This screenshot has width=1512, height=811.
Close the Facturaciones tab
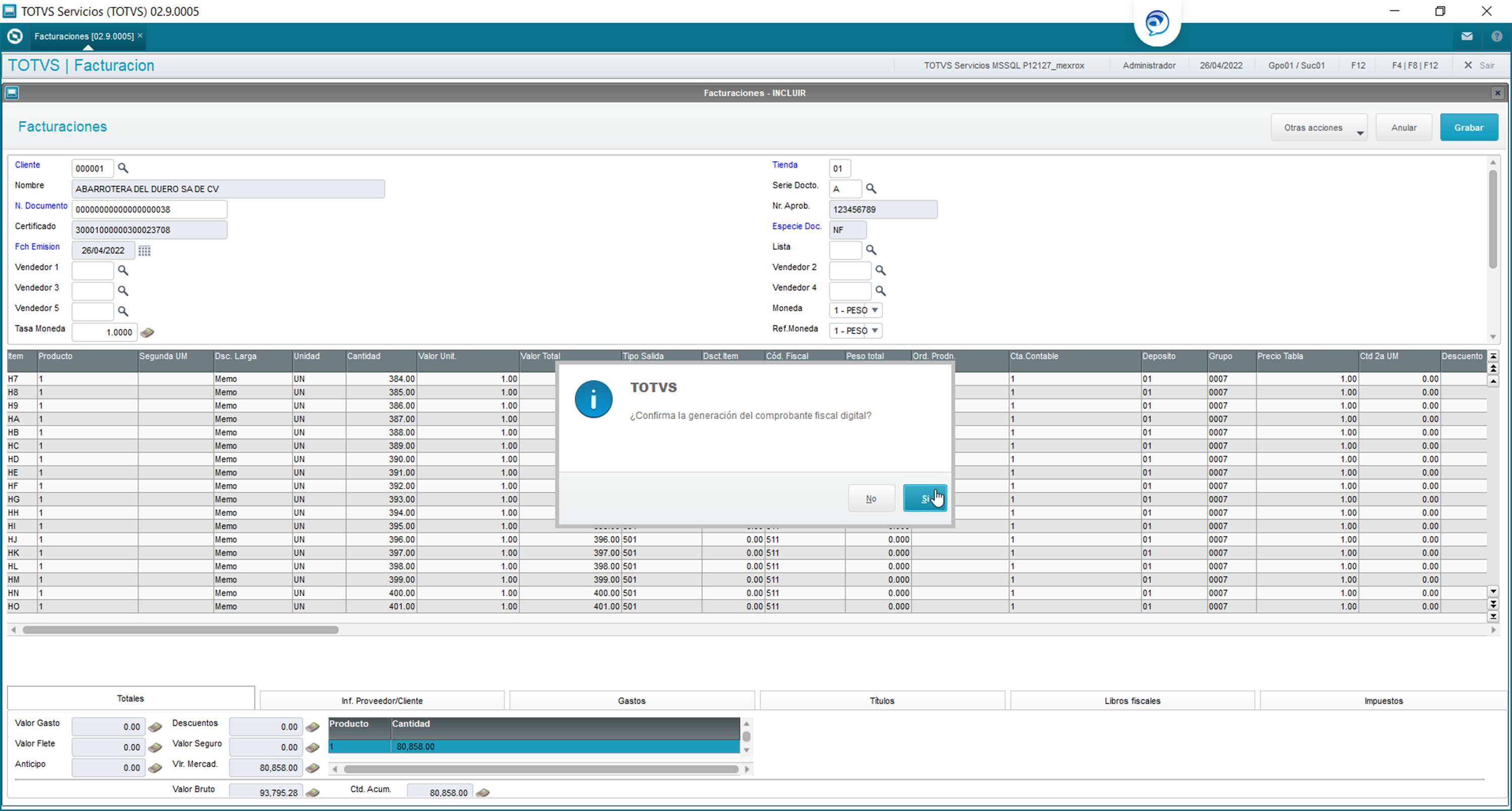140,36
